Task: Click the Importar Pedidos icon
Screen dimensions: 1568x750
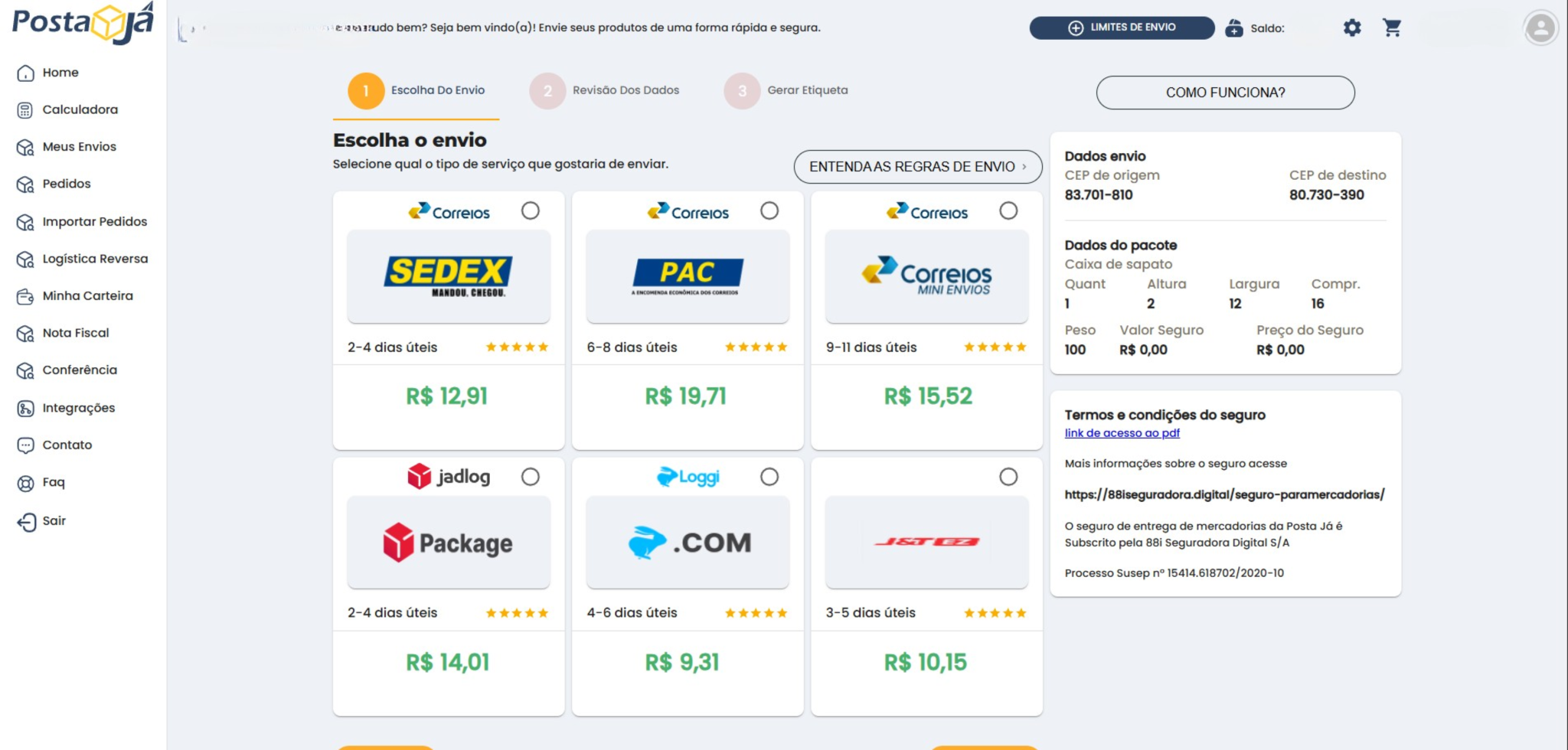Action: (x=25, y=222)
